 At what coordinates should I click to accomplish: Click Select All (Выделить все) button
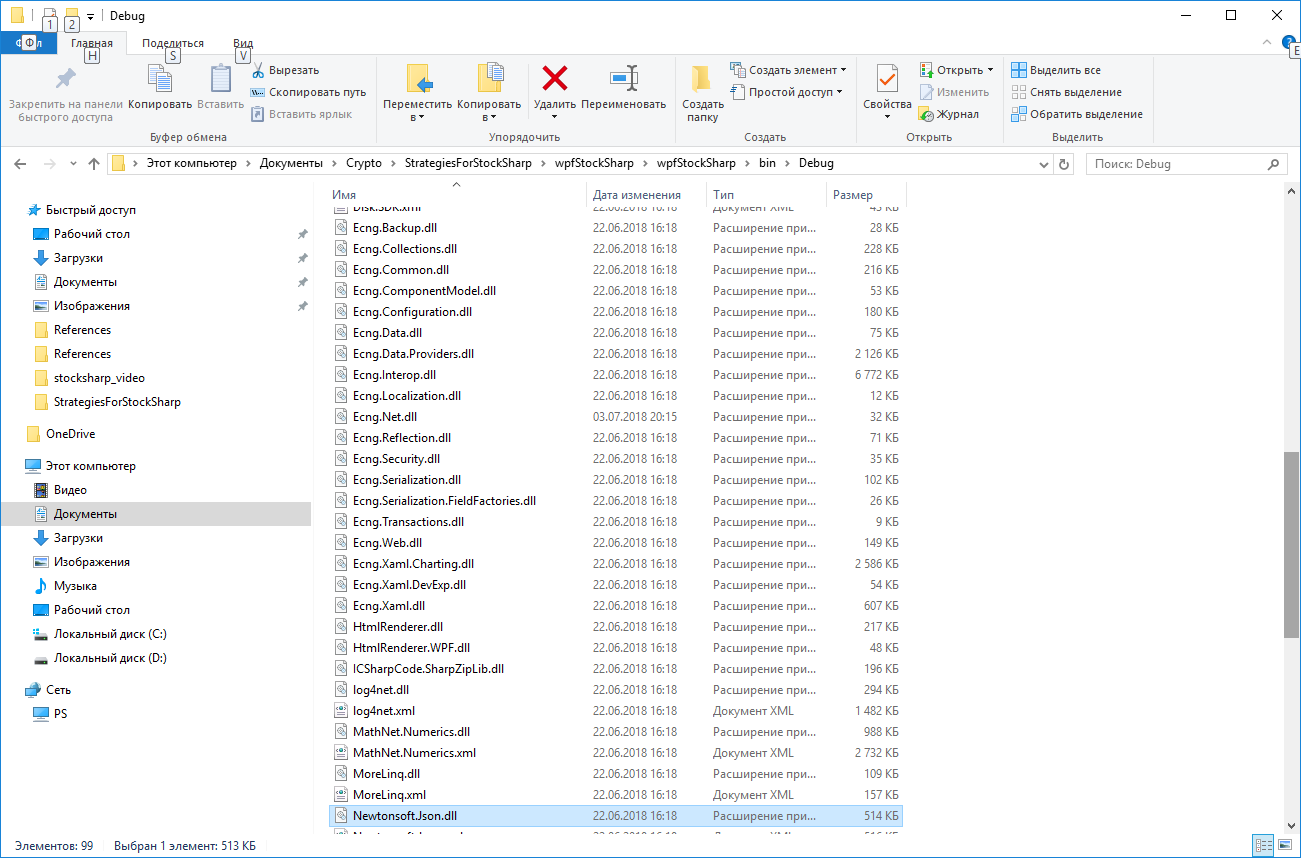[1056, 70]
